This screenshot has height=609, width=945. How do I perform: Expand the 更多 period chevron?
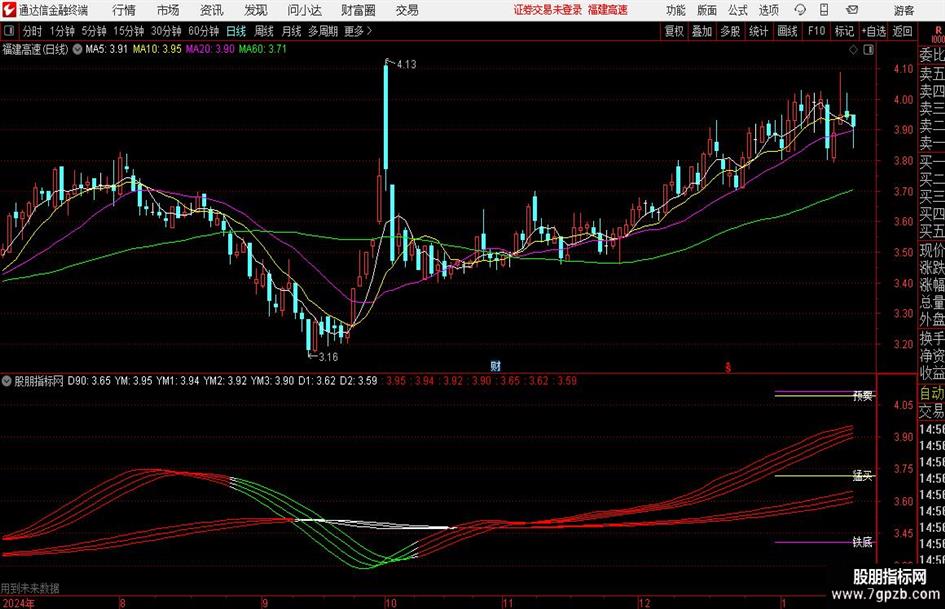(x=369, y=31)
